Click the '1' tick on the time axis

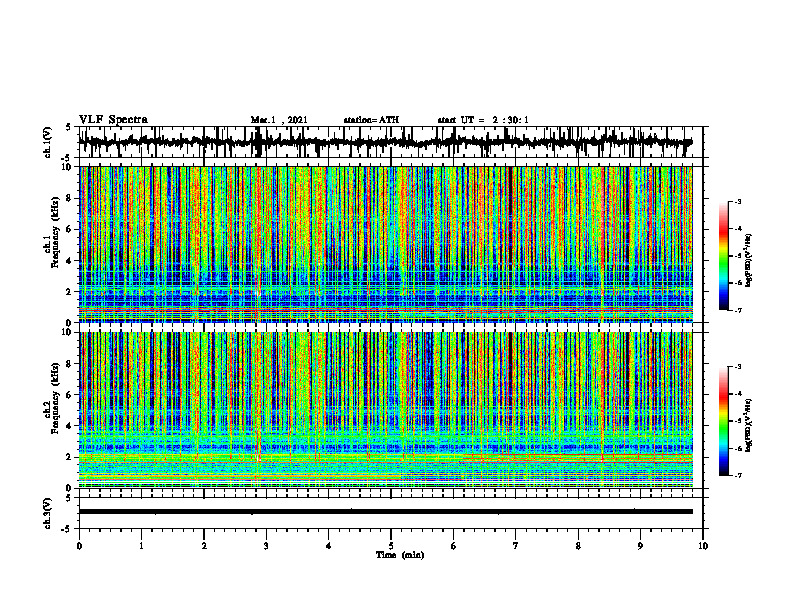(x=141, y=546)
